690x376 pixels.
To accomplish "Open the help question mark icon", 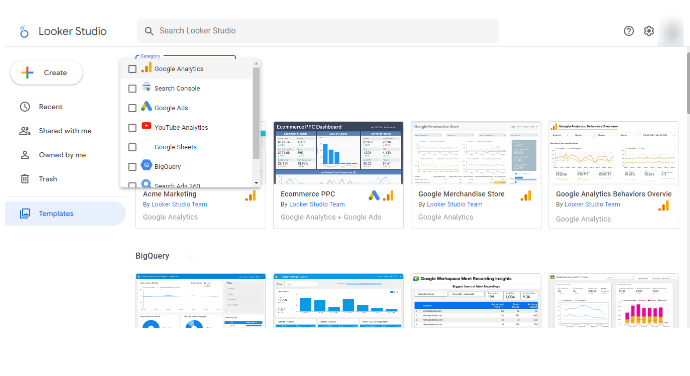I will coord(628,31).
